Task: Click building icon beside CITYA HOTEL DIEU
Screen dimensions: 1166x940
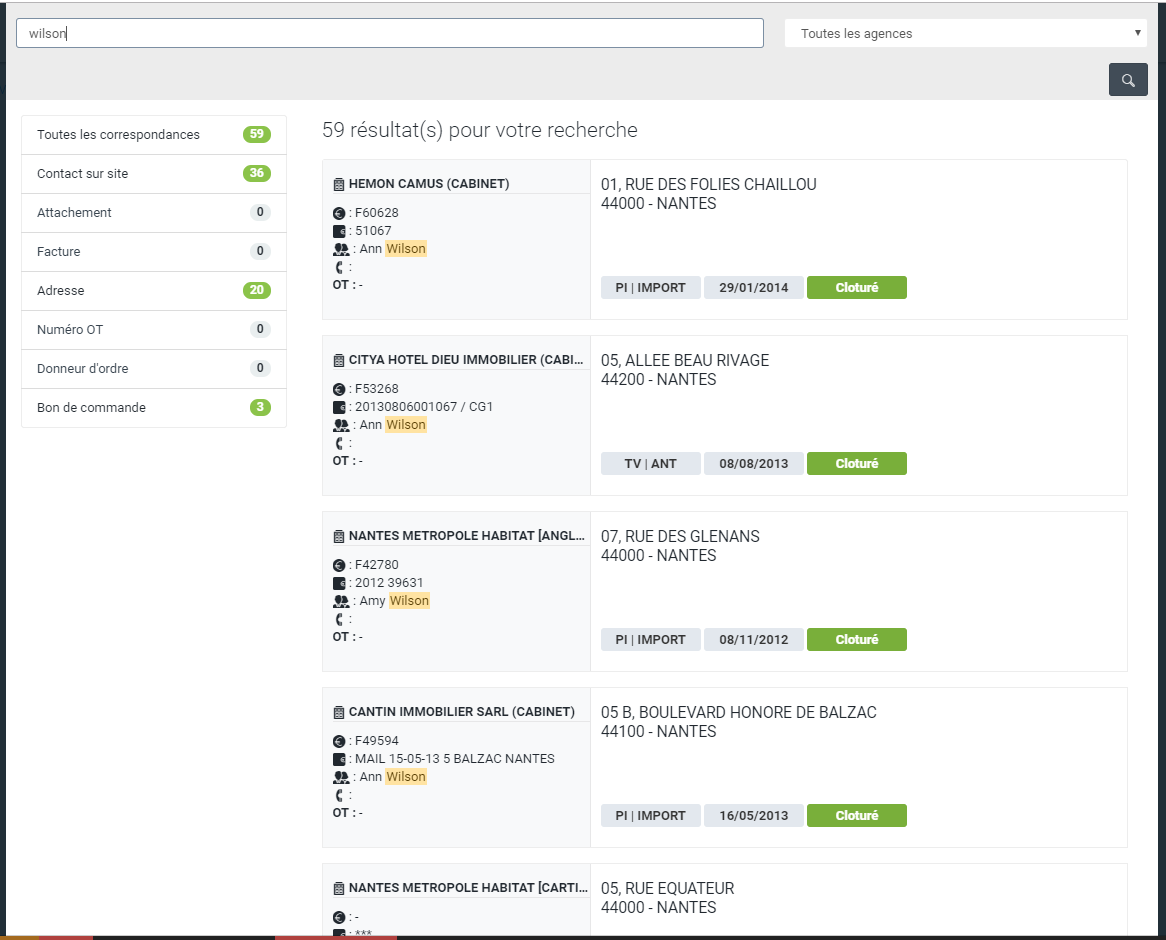Action: click(339, 360)
